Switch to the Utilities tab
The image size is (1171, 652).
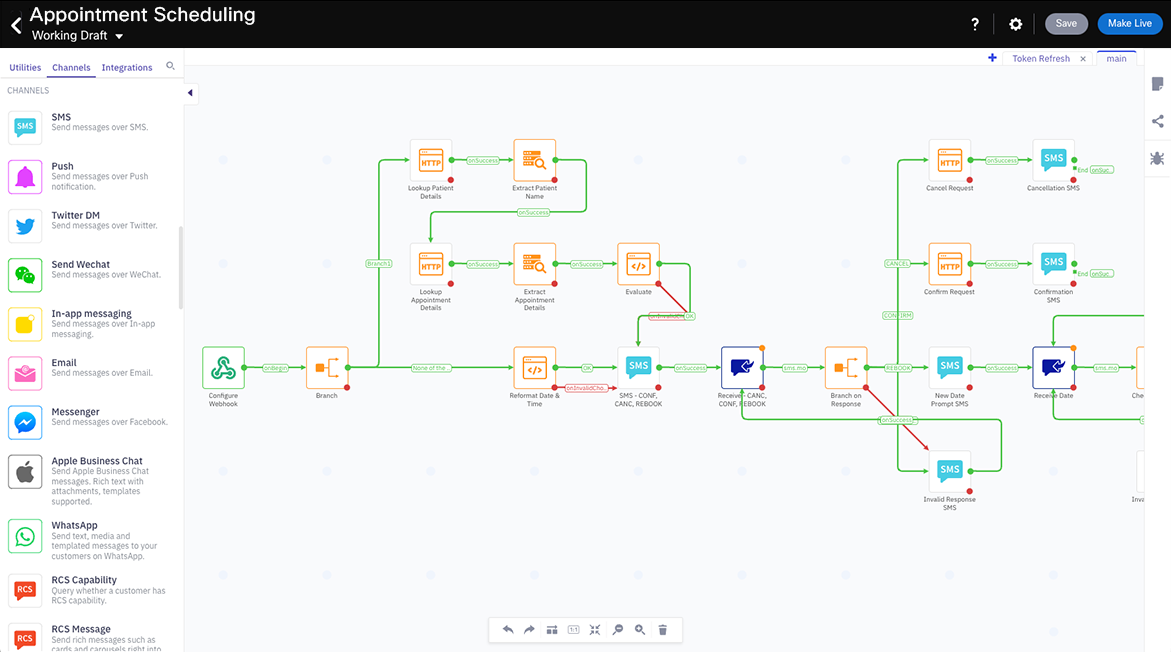tap(24, 67)
